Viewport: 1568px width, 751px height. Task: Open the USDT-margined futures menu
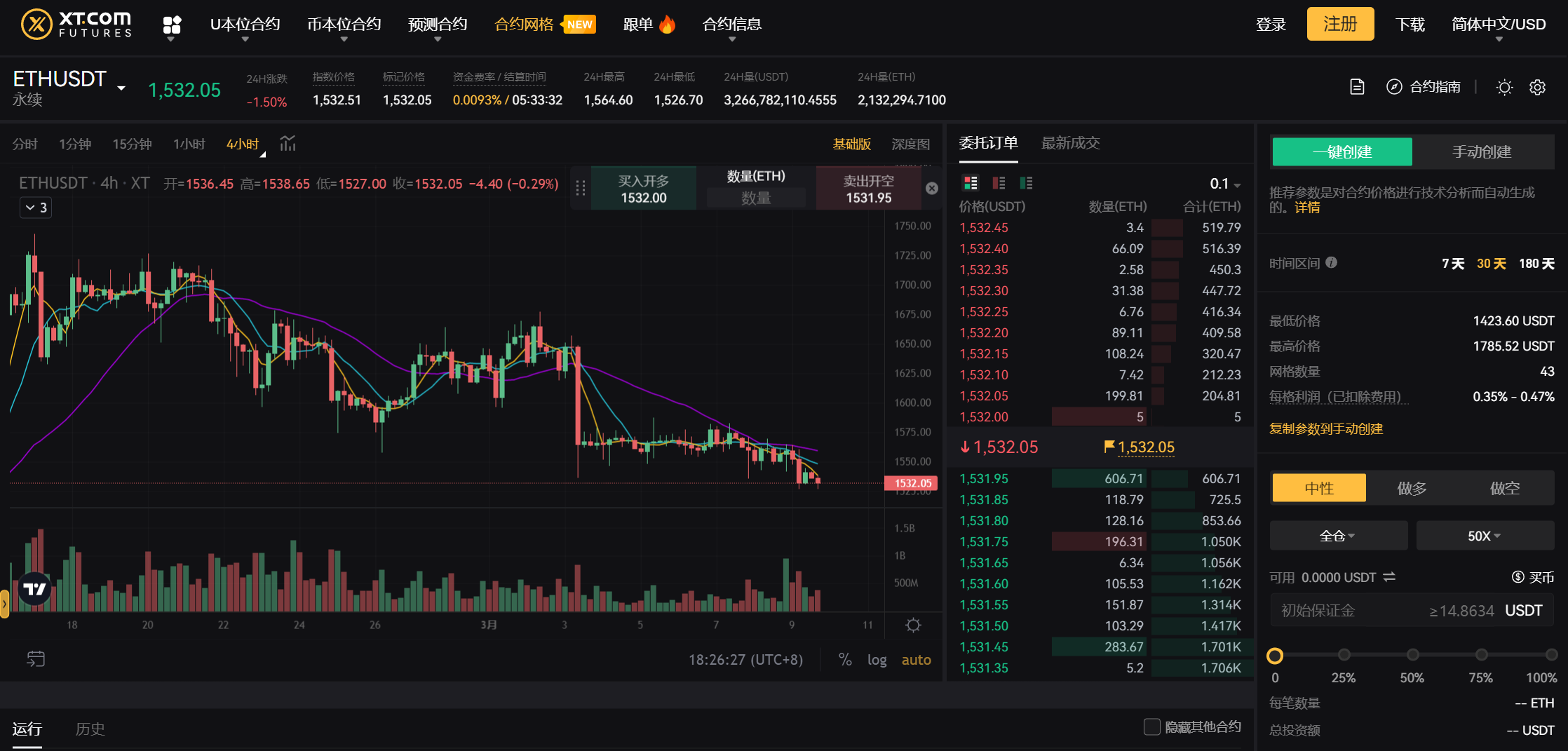245,25
